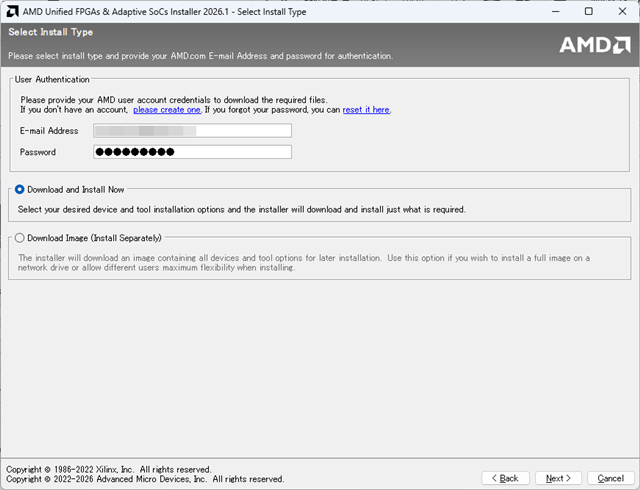Go to the Next step
The height and width of the screenshot is (490, 640).
point(558,478)
